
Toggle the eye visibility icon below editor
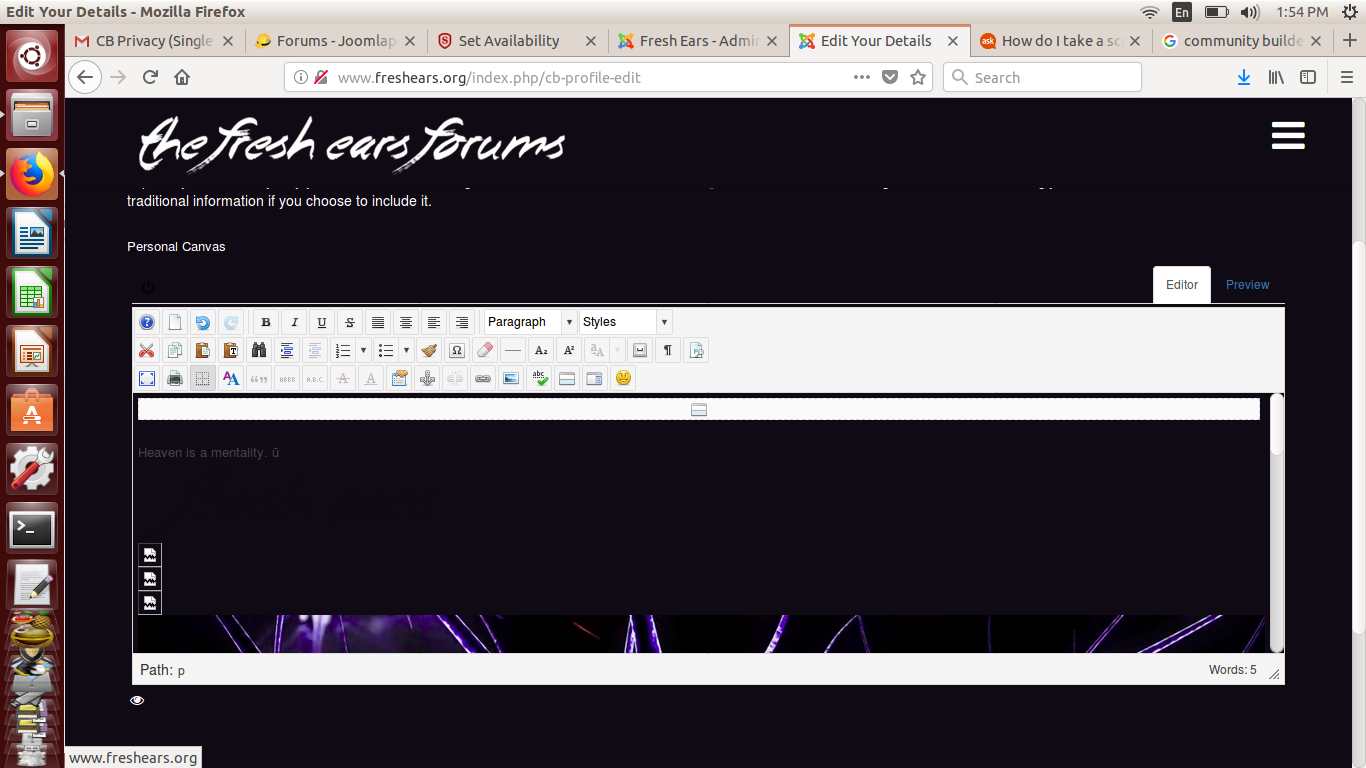137,700
